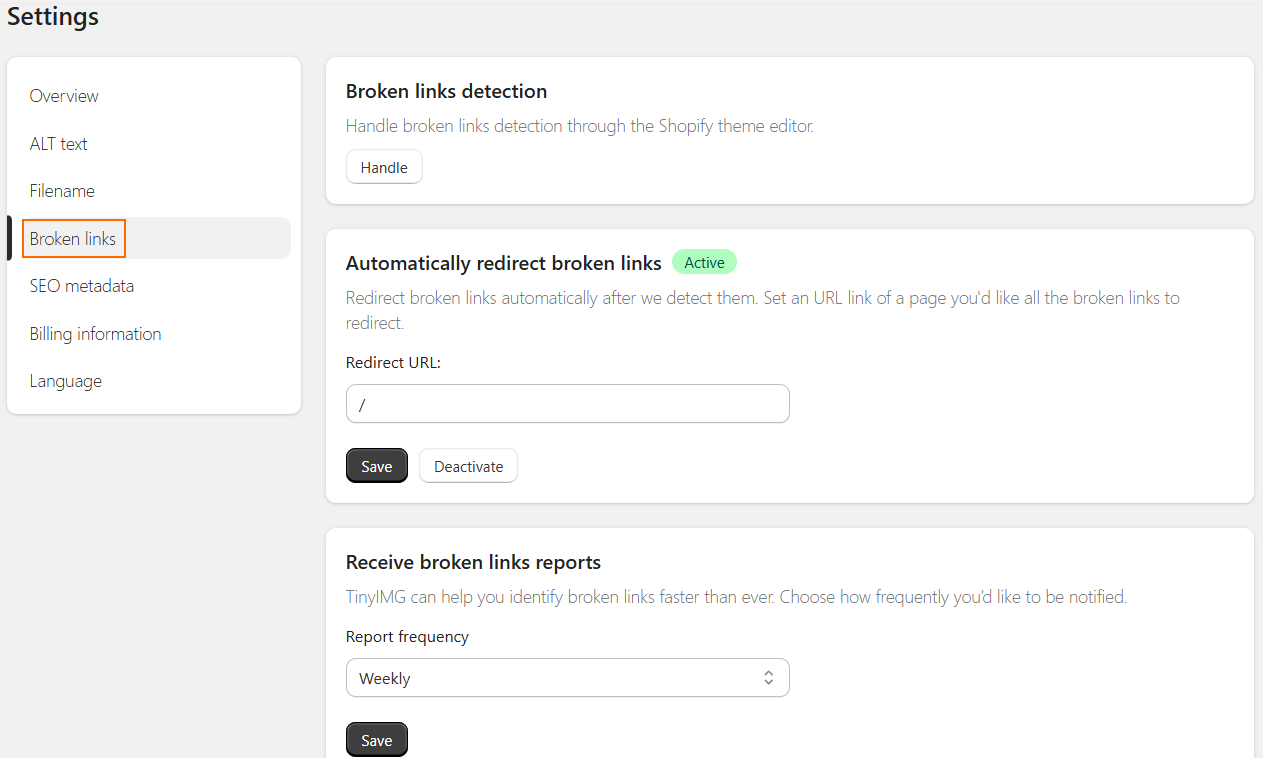Click the Report frequency label

[x=407, y=636]
